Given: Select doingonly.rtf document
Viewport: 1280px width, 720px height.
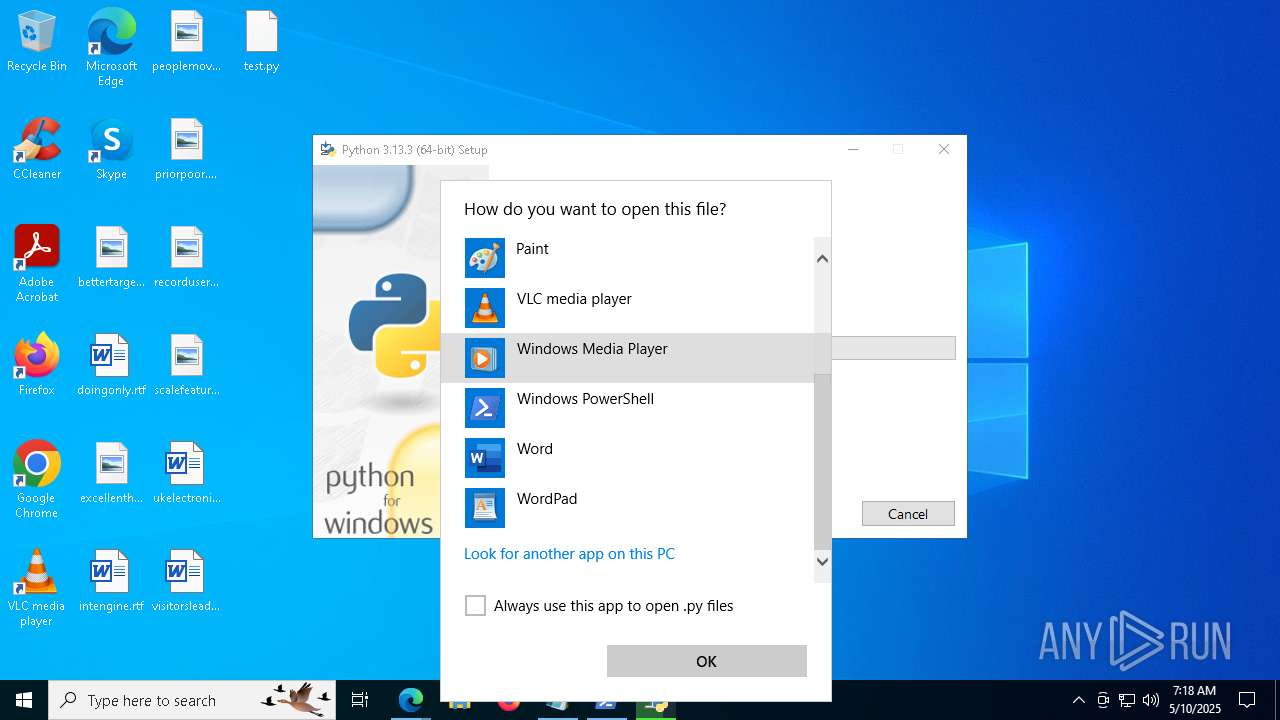Looking at the screenshot, I should point(111,366).
